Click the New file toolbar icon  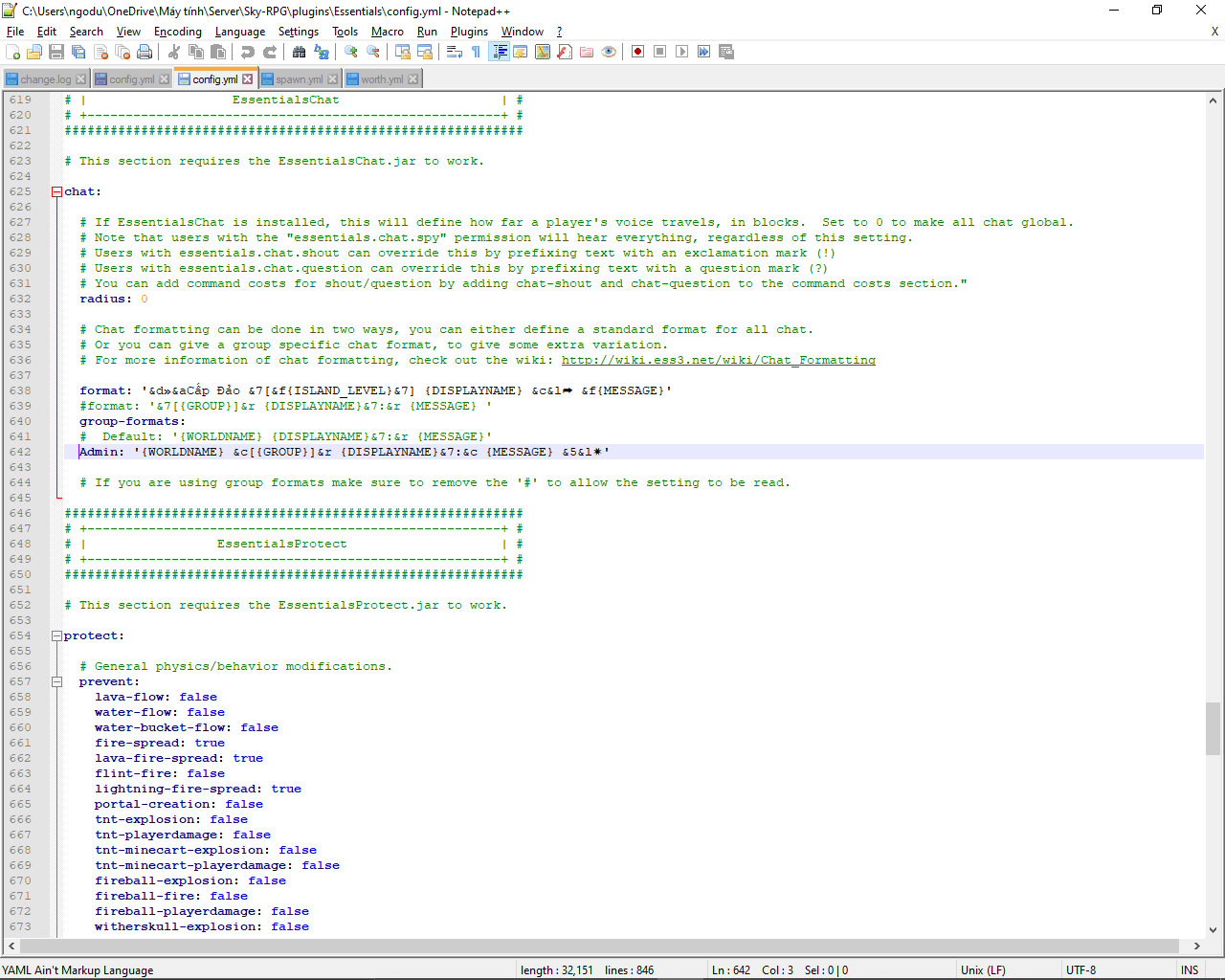pos(12,52)
